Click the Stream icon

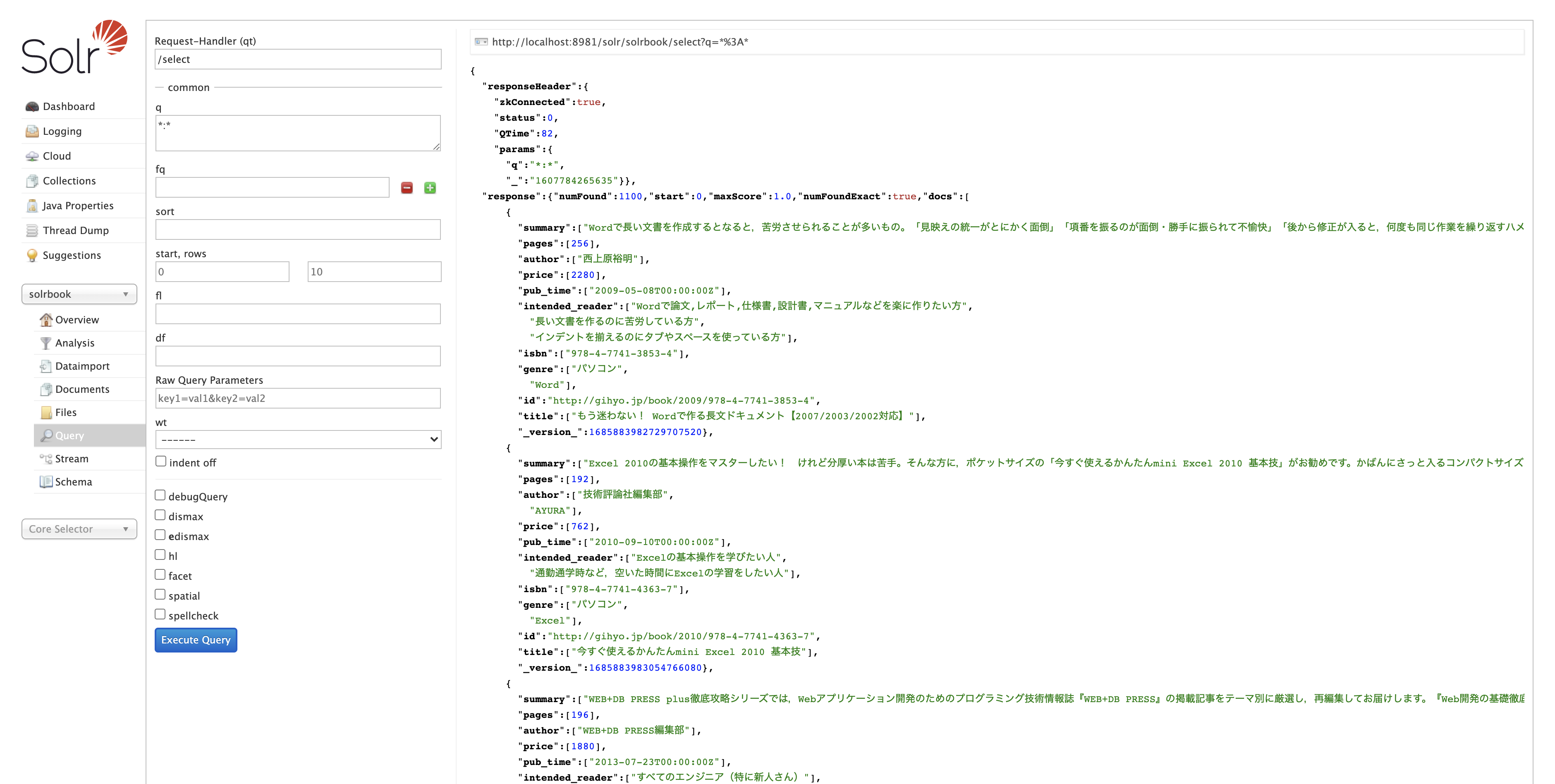pos(46,459)
